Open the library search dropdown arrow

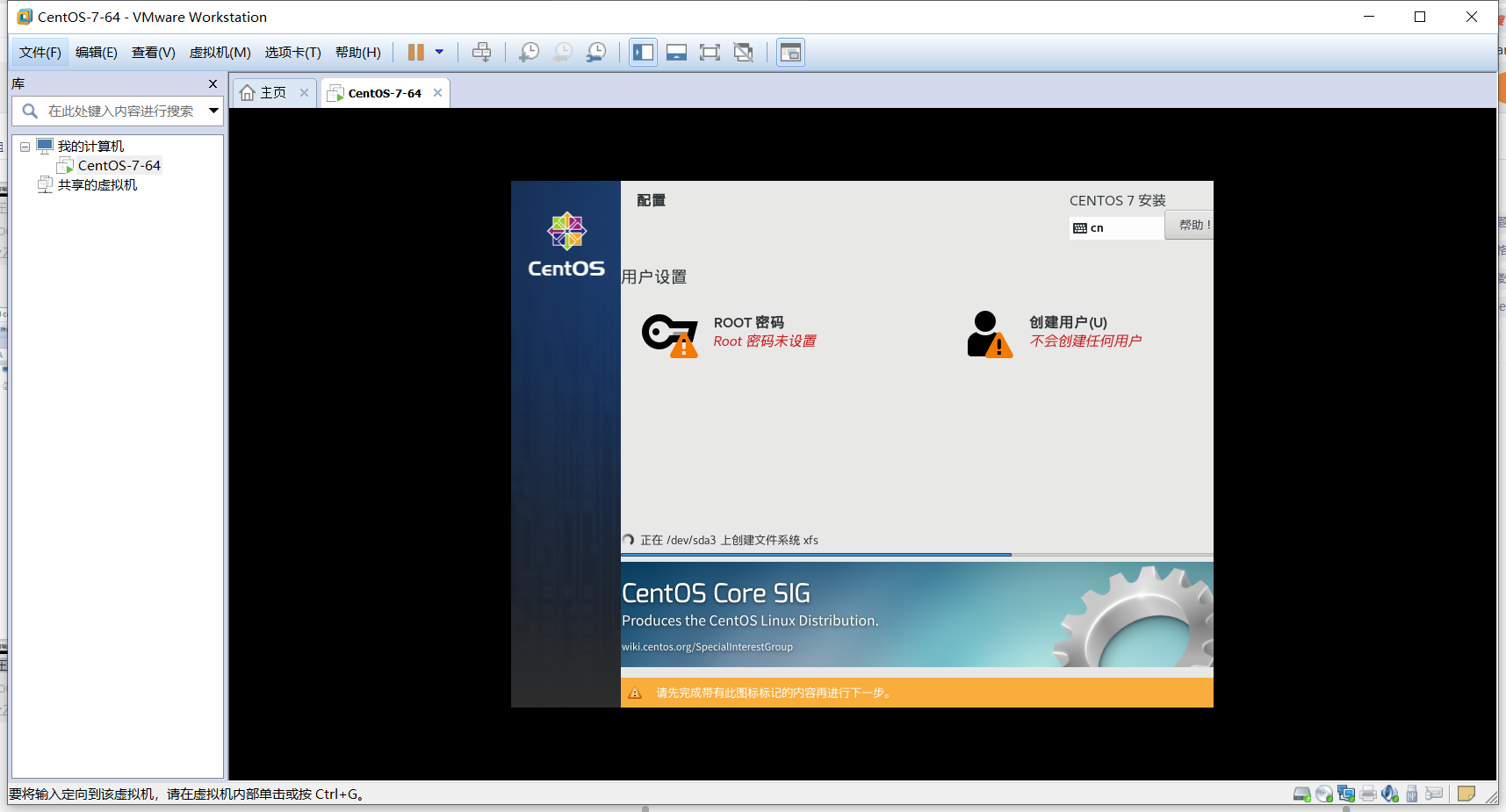point(213,111)
